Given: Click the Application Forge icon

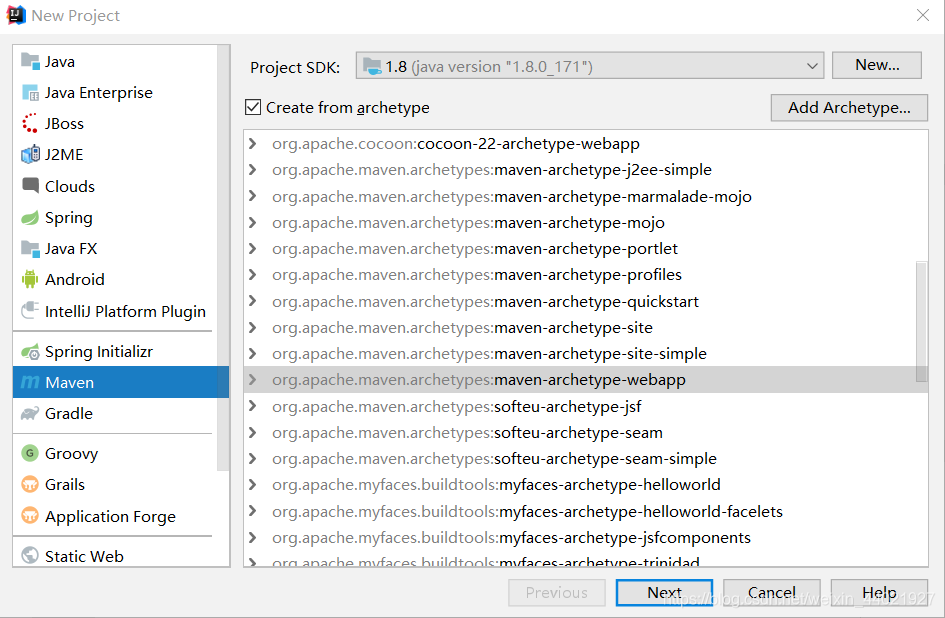Looking at the screenshot, I should tap(30, 516).
